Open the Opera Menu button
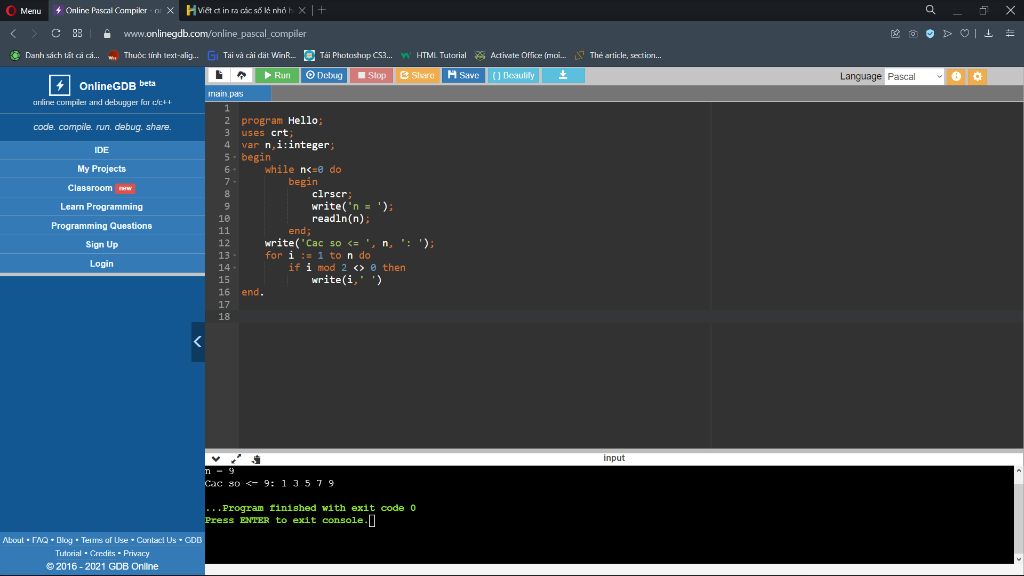 pyautogui.click(x=24, y=10)
